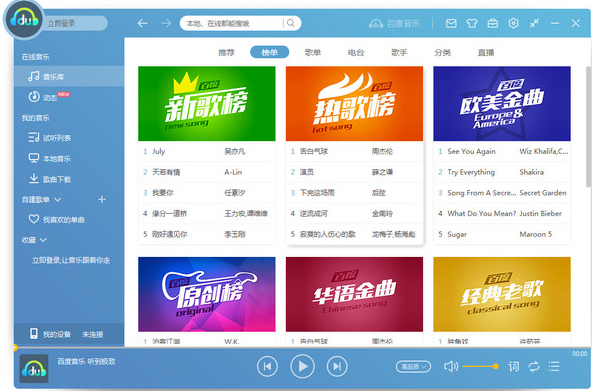The width and height of the screenshot is (592, 391).
Task: Click the search magnifier icon
Action: point(290,23)
